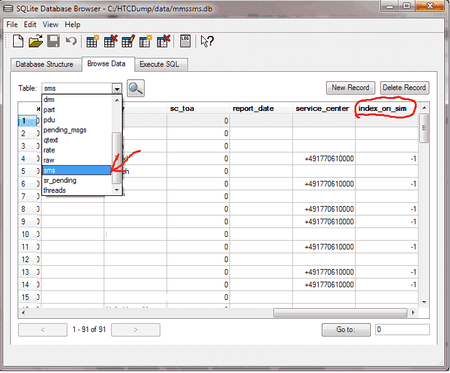
Task: Choose threads from the dropdown list
Action: coord(55,190)
